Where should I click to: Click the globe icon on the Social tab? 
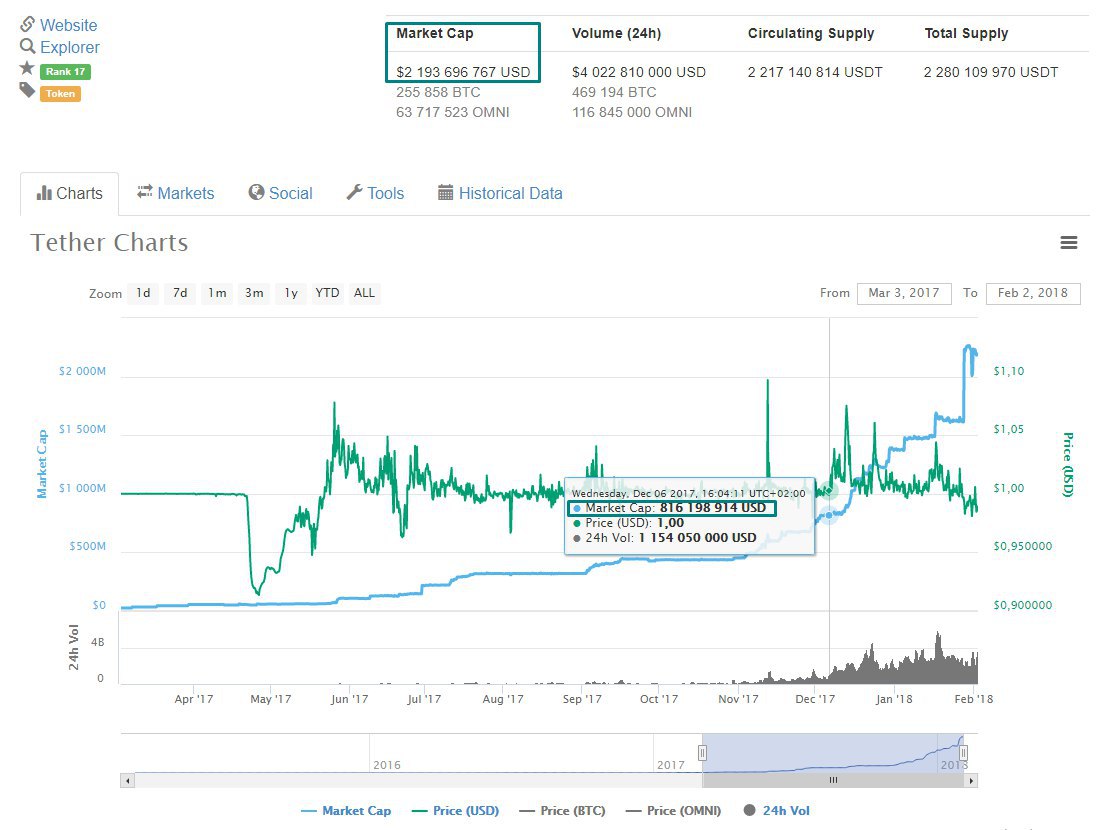tap(256, 193)
